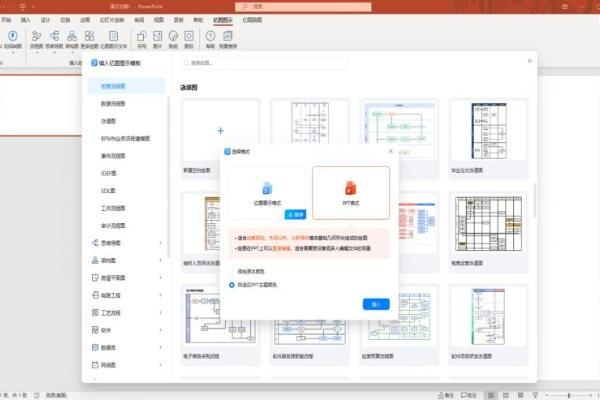Open the 流程图 flowchart ribbon icon
The image size is (600, 400).
point(36,36)
